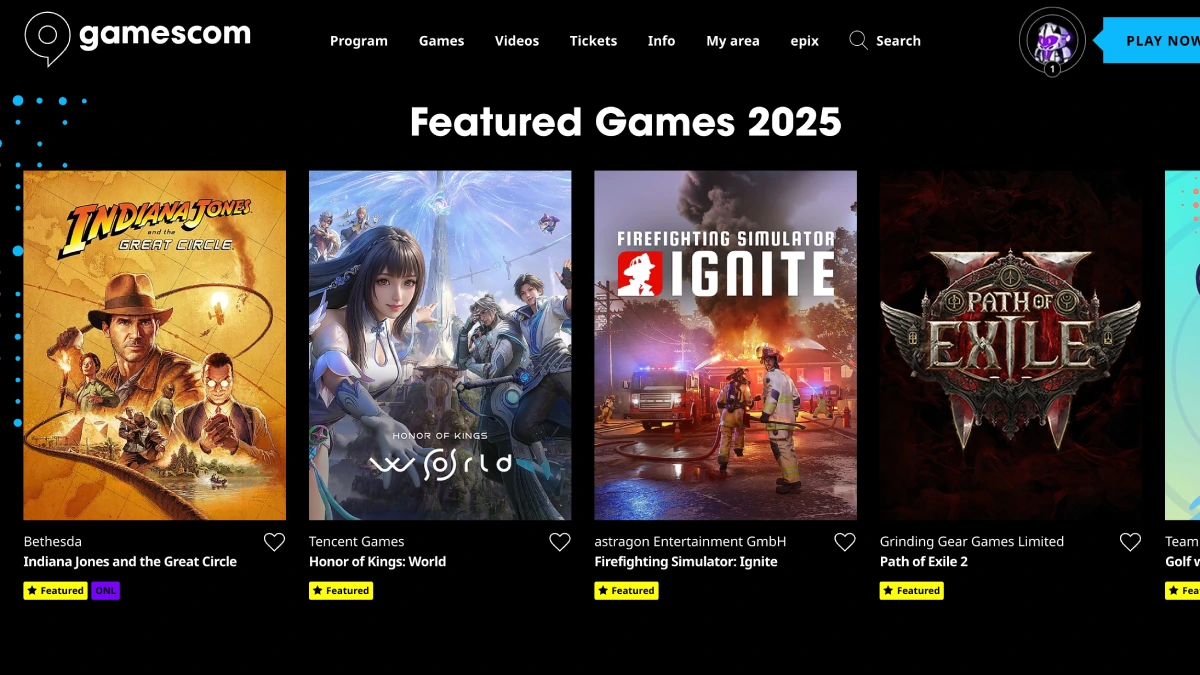1200x675 pixels.
Task: Select the Info menu item
Action: pyautogui.click(x=661, y=41)
